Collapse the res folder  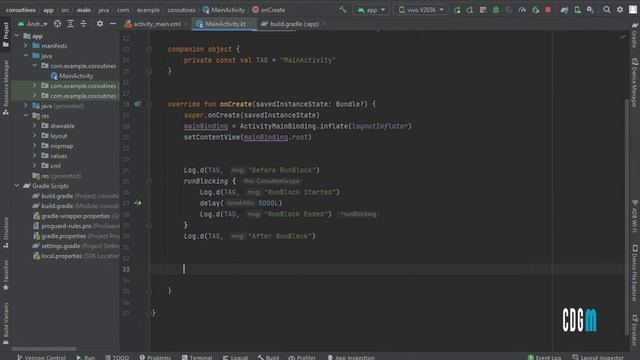[26, 116]
